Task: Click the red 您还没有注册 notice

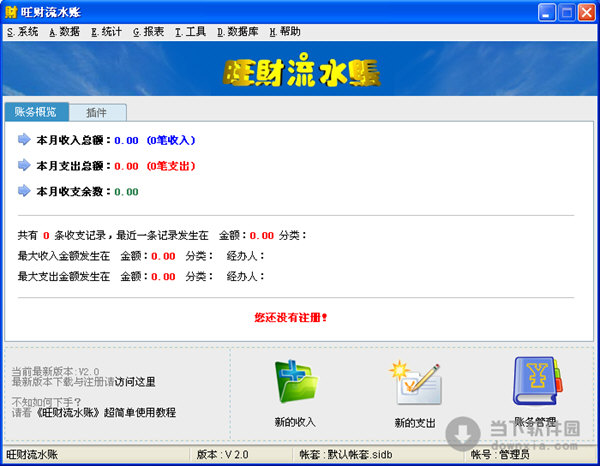Action: click(290, 317)
